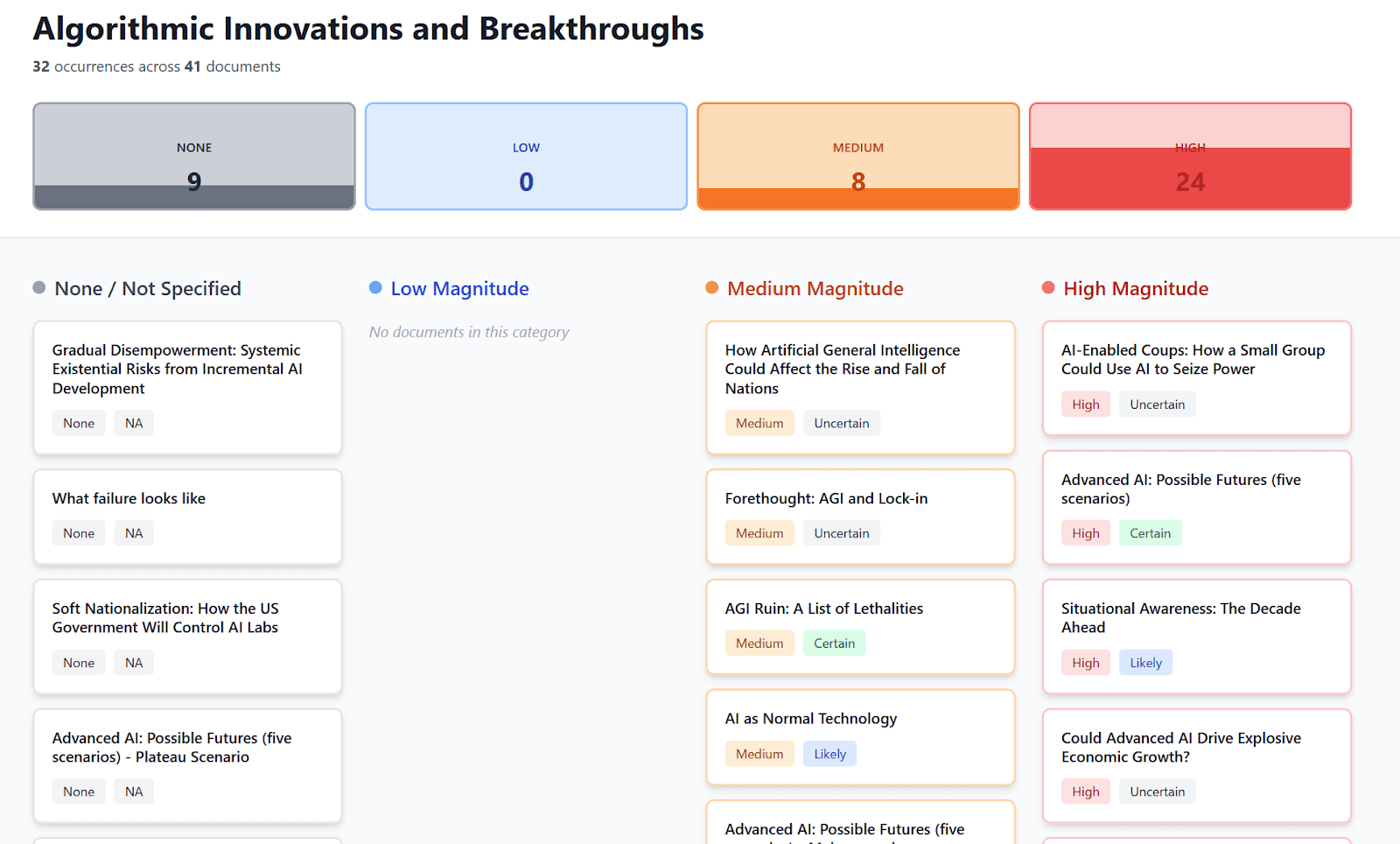The height and width of the screenshot is (844, 1400).
Task: Open the Forethought: AGI and Lock-in card
Action: click(860, 517)
